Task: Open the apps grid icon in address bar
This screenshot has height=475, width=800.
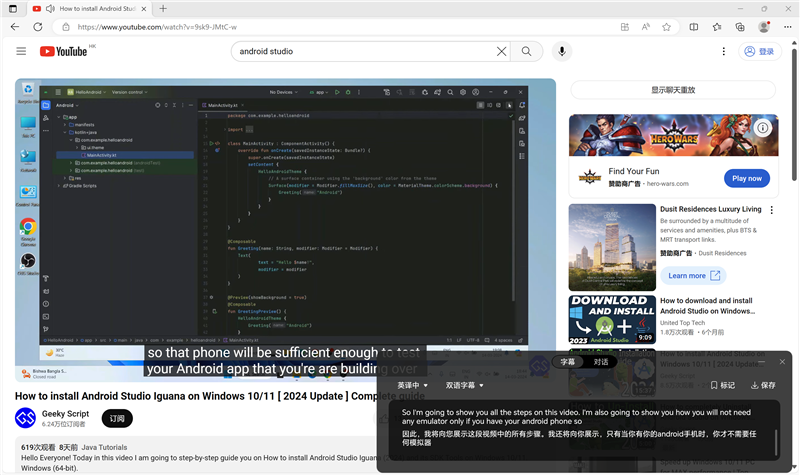Action: point(624,27)
